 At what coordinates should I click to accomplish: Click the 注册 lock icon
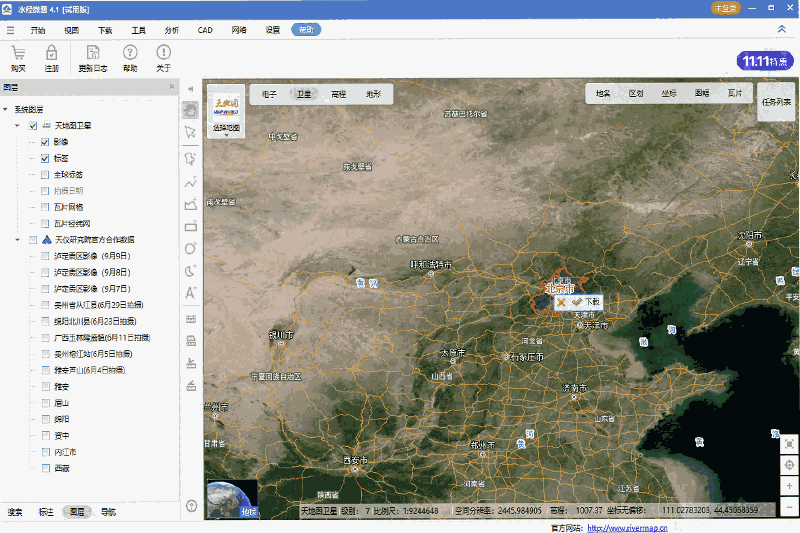coord(51,53)
